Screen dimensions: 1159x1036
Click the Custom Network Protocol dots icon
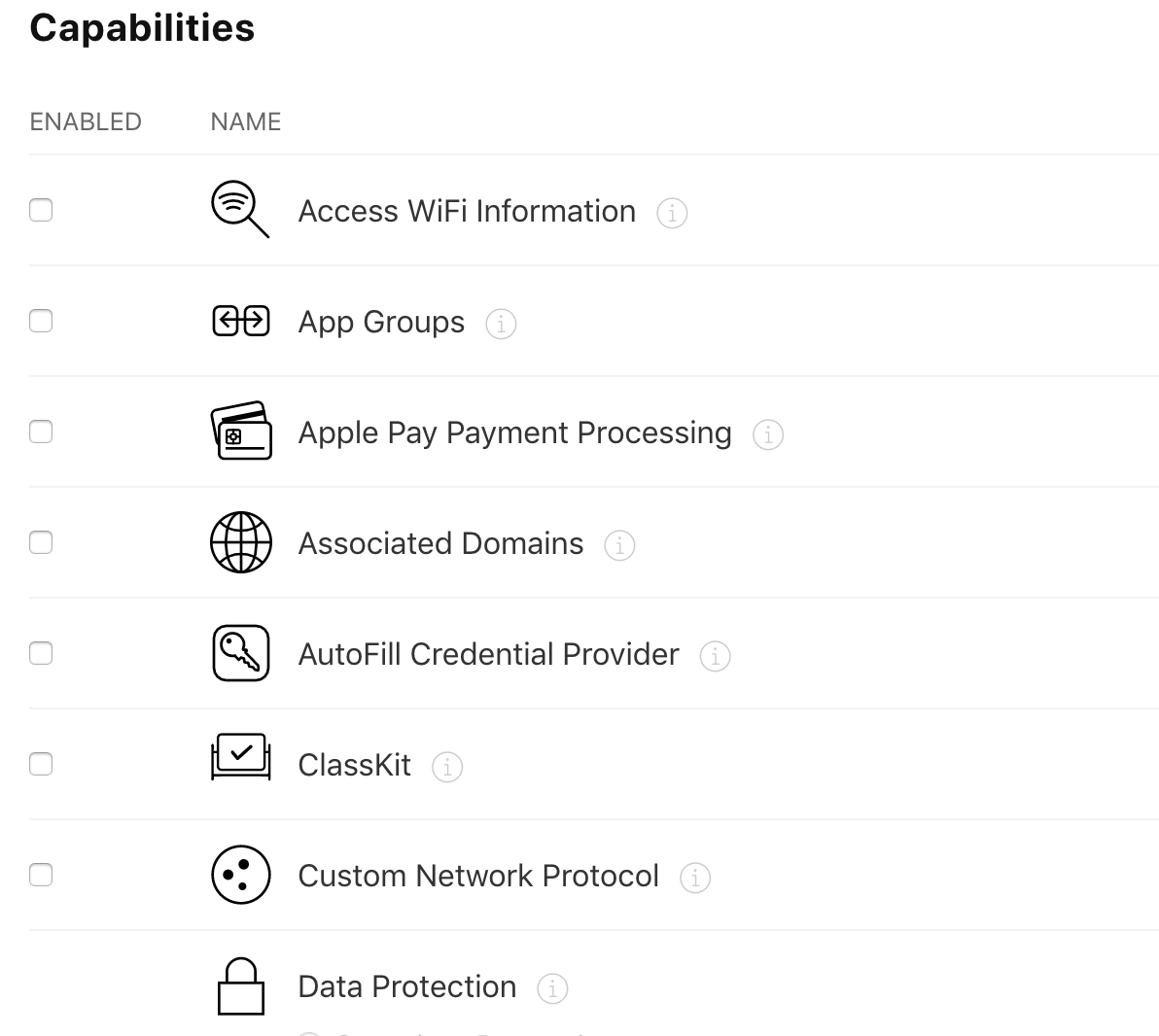pos(241,875)
